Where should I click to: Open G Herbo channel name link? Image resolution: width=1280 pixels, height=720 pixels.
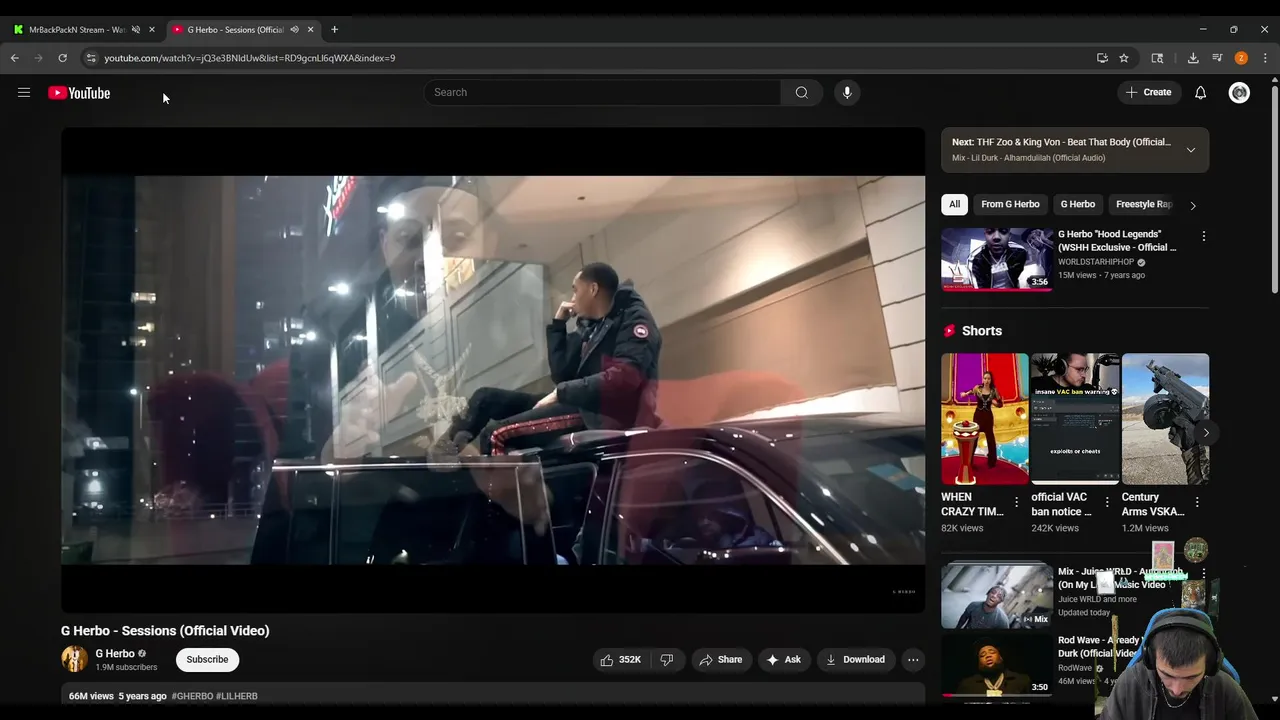[115, 654]
